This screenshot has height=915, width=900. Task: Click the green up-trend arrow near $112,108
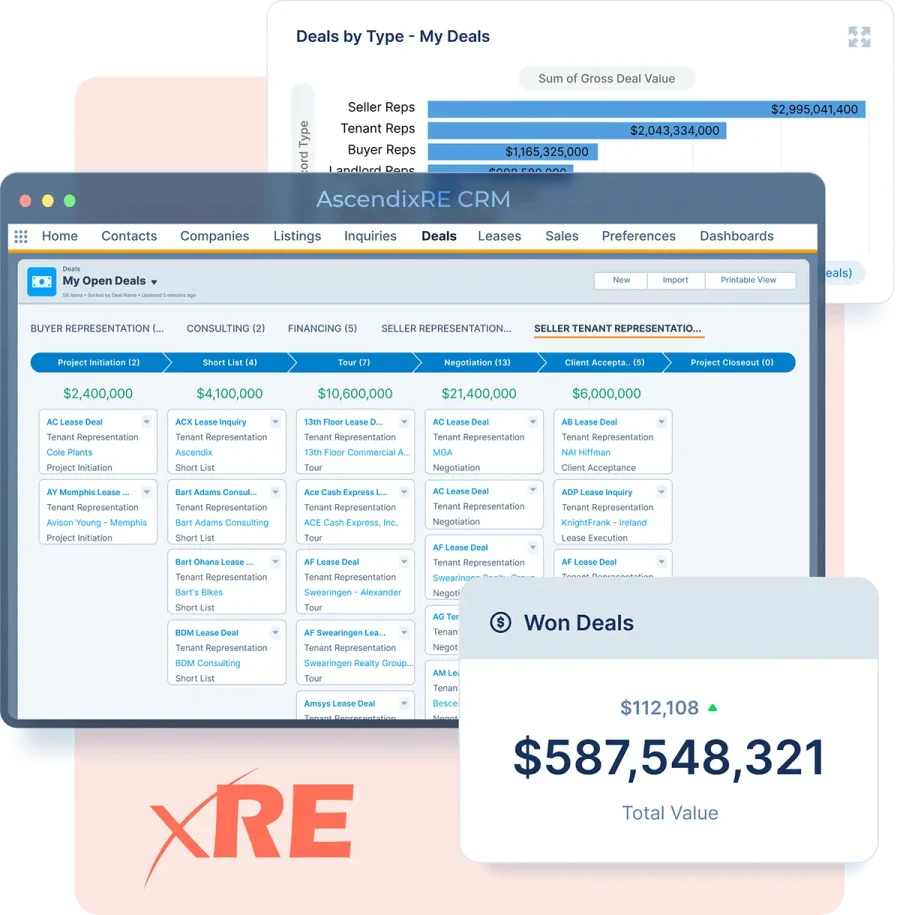tap(713, 708)
